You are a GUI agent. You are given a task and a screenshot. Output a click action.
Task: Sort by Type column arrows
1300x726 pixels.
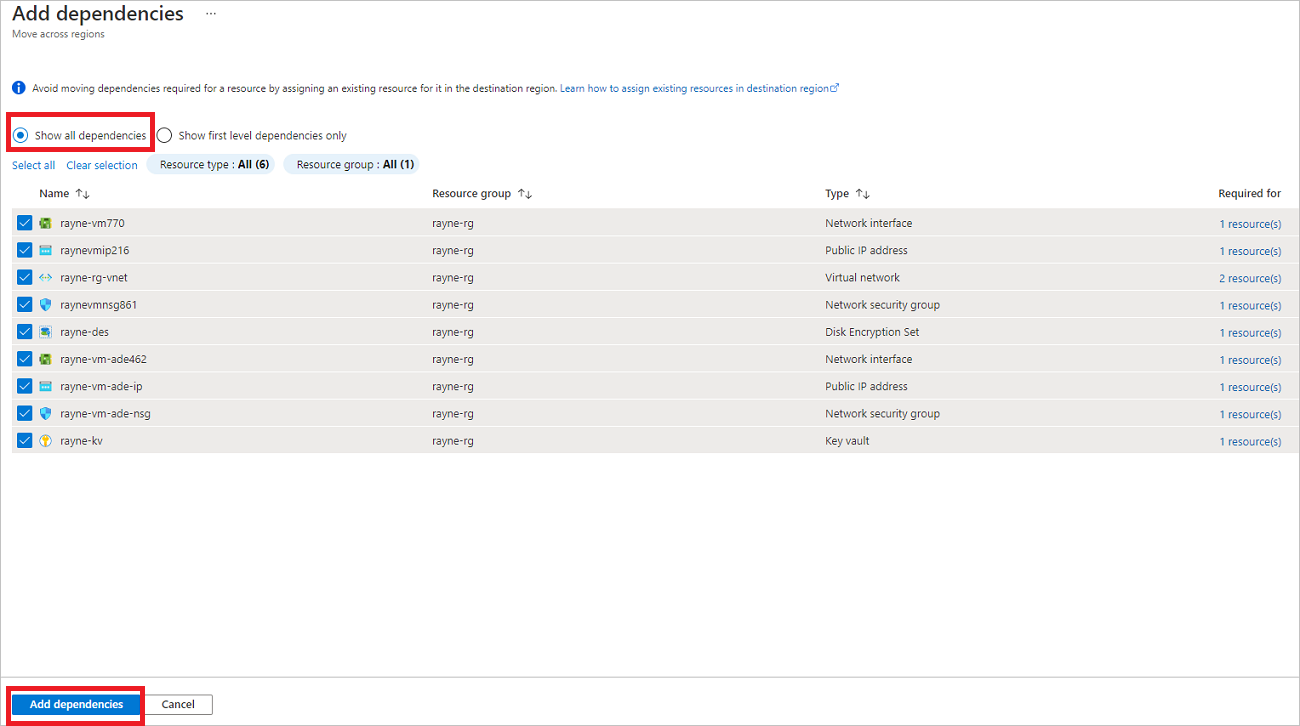coord(863,194)
